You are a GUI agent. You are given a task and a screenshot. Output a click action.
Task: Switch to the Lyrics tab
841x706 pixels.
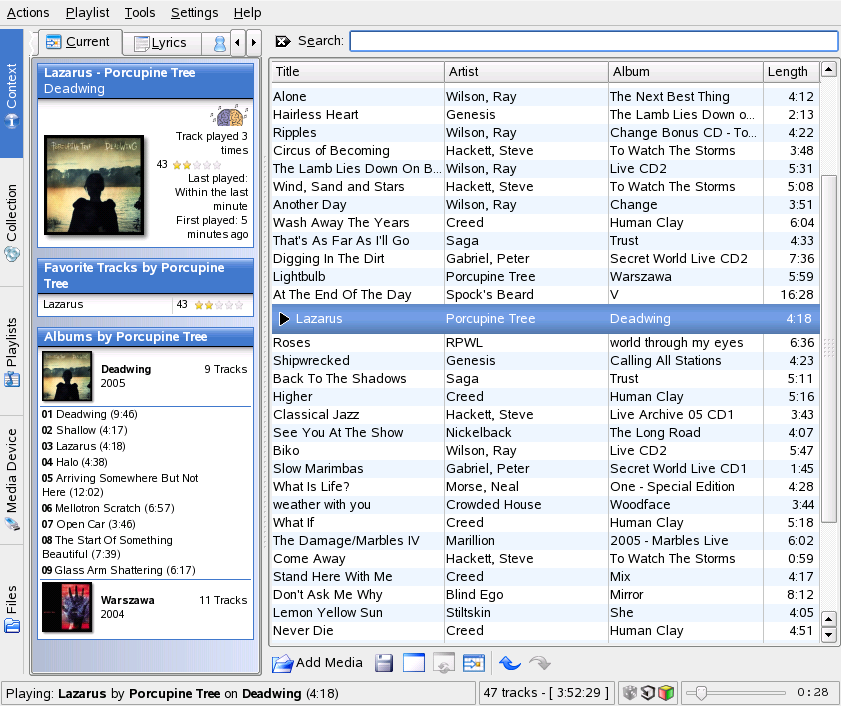pos(161,43)
